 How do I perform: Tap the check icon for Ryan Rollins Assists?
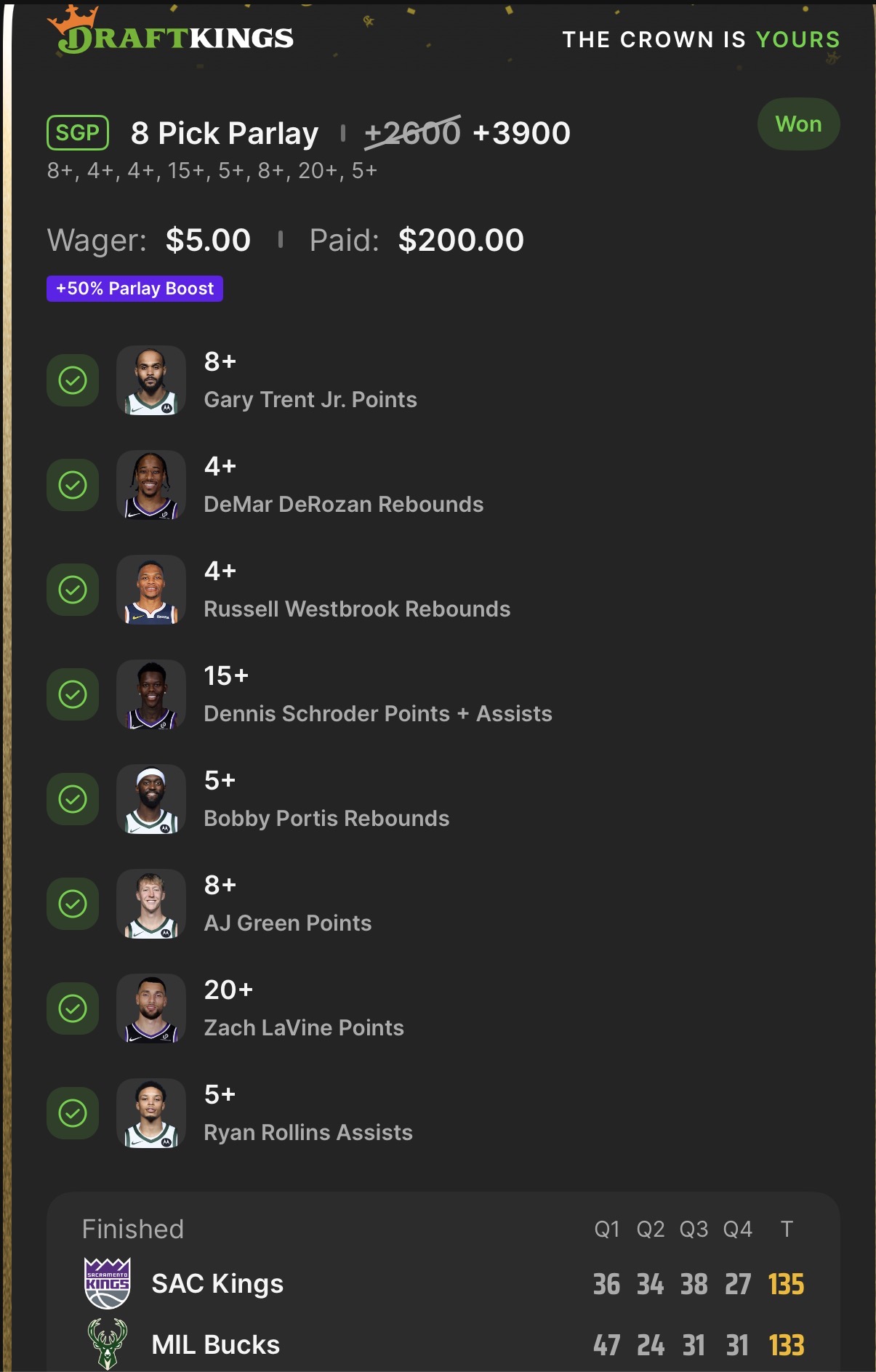click(x=73, y=1113)
